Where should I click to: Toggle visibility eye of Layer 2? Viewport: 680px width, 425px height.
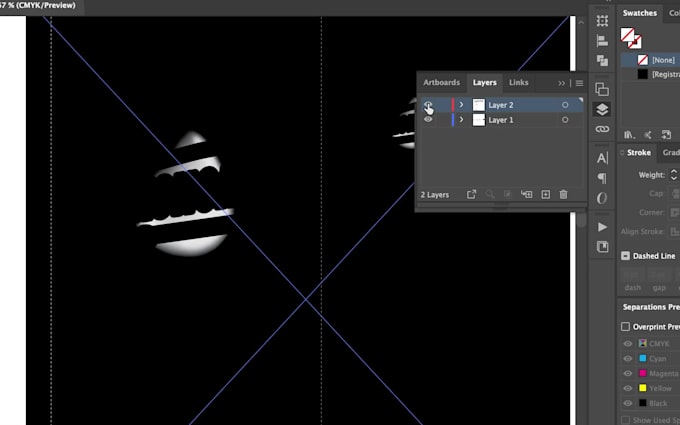pos(428,105)
